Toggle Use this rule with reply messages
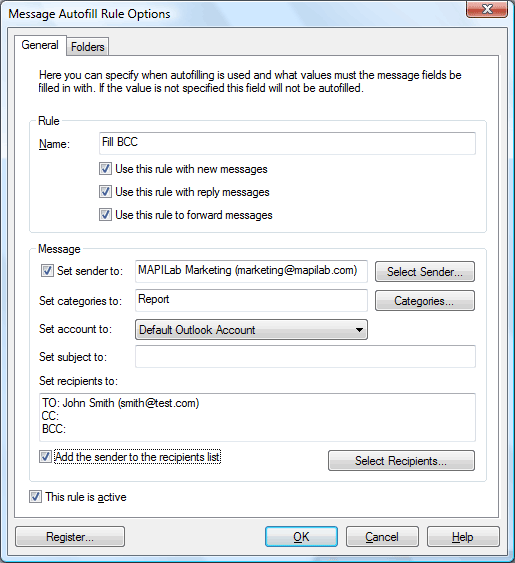515x563 pixels. [105, 192]
